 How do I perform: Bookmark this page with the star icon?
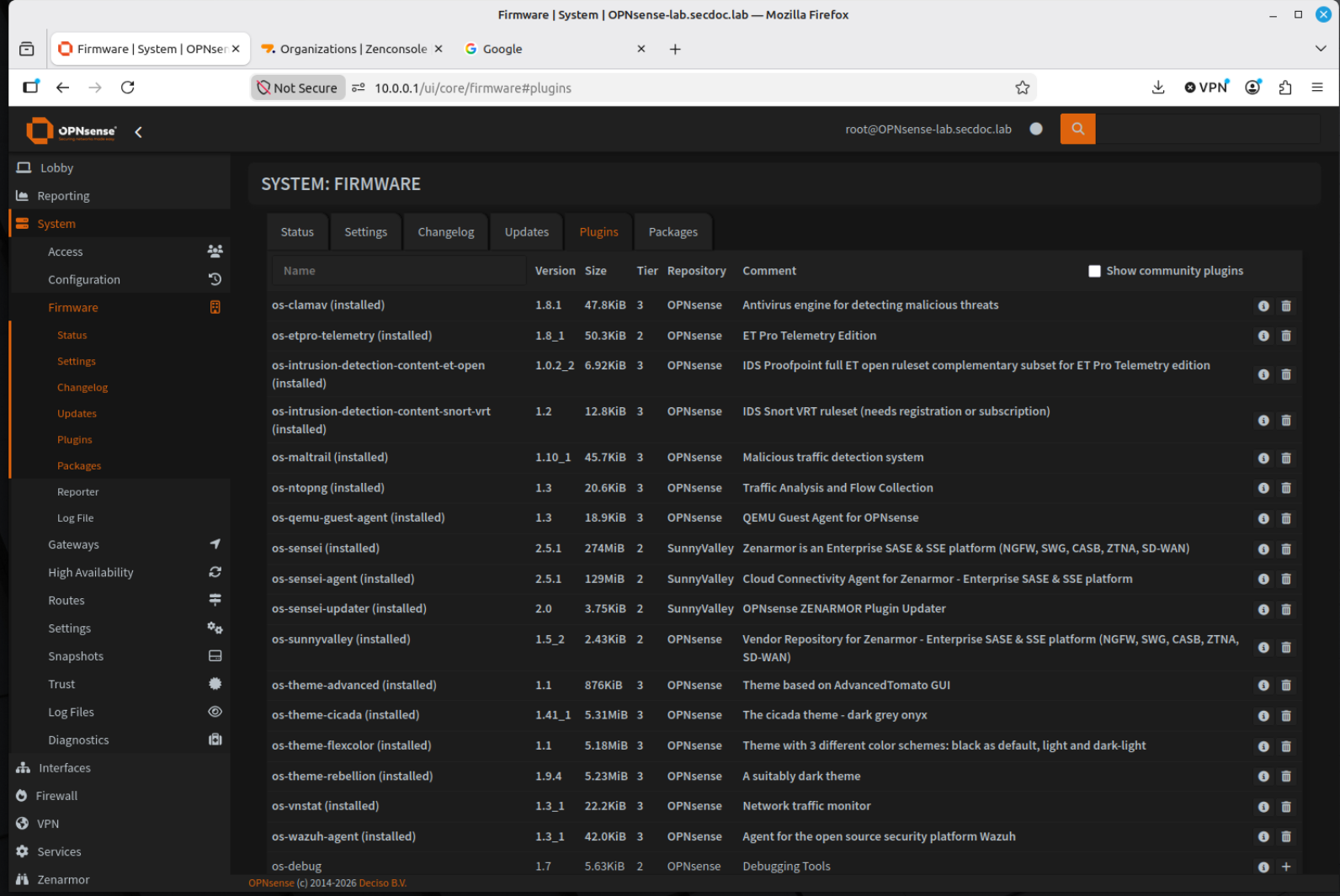[x=1022, y=87]
